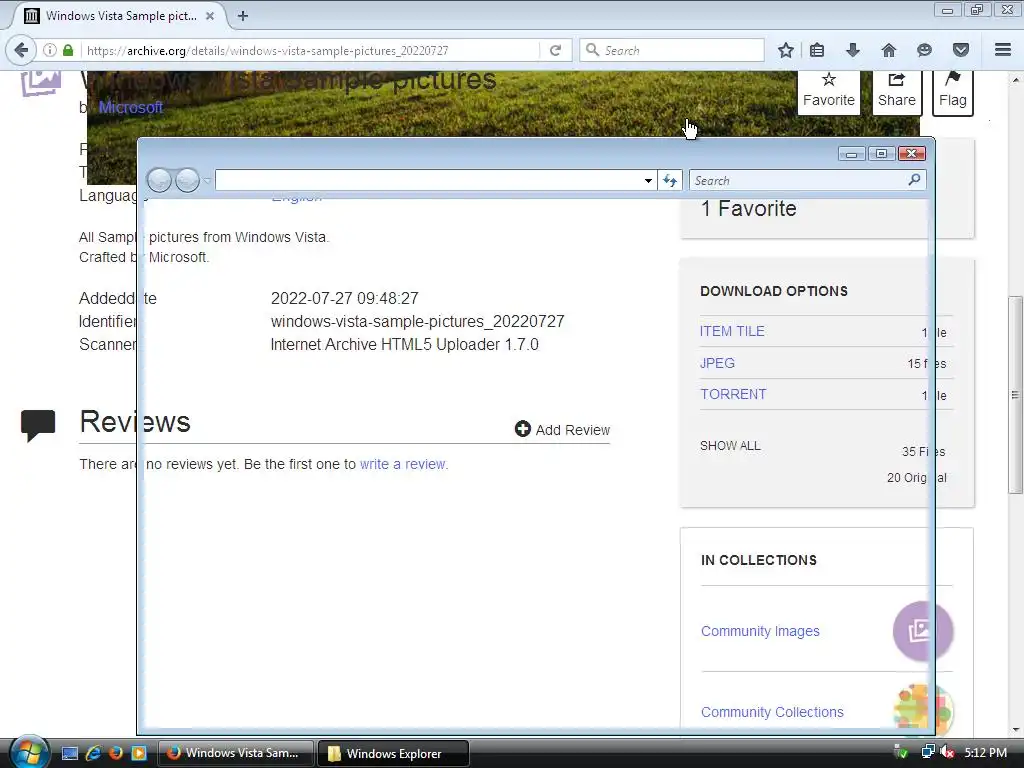Viewport: 1024px width, 768px height.
Task: Open the network tray icon
Action: pyautogui.click(x=927, y=752)
